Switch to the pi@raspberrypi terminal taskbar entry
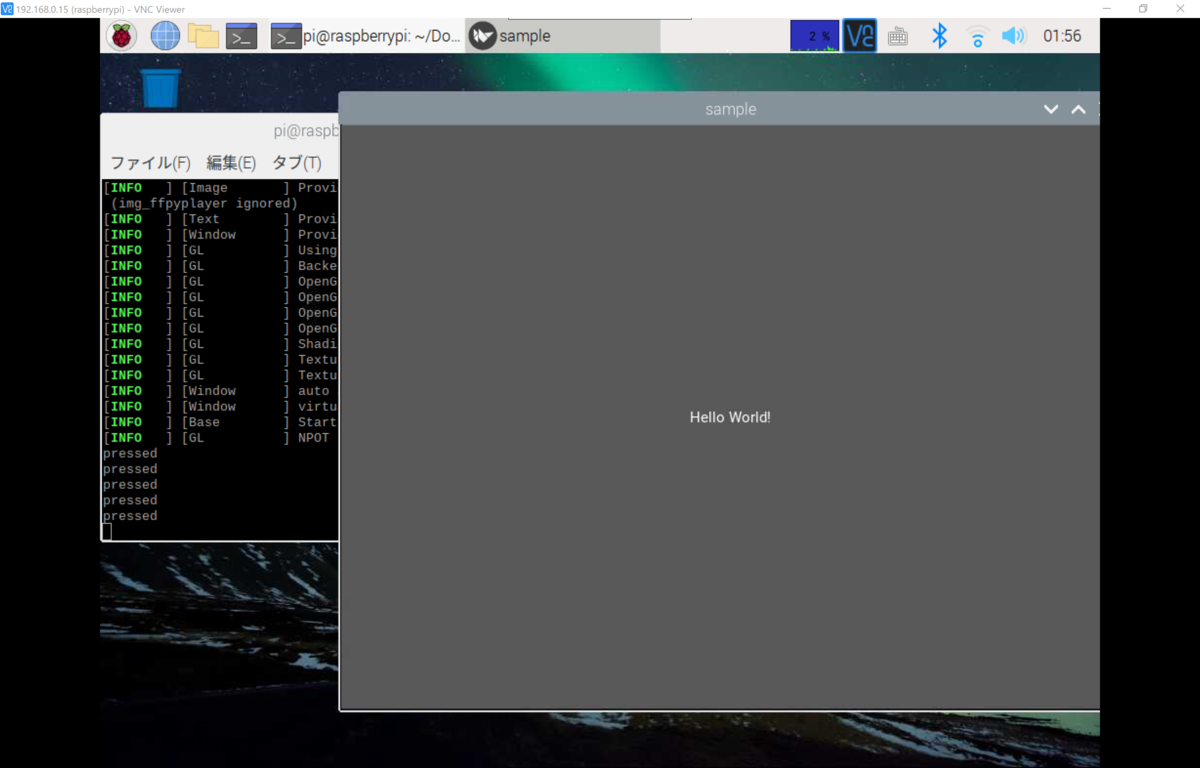Screen dimensions: 1200x768 [x=365, y=36]
